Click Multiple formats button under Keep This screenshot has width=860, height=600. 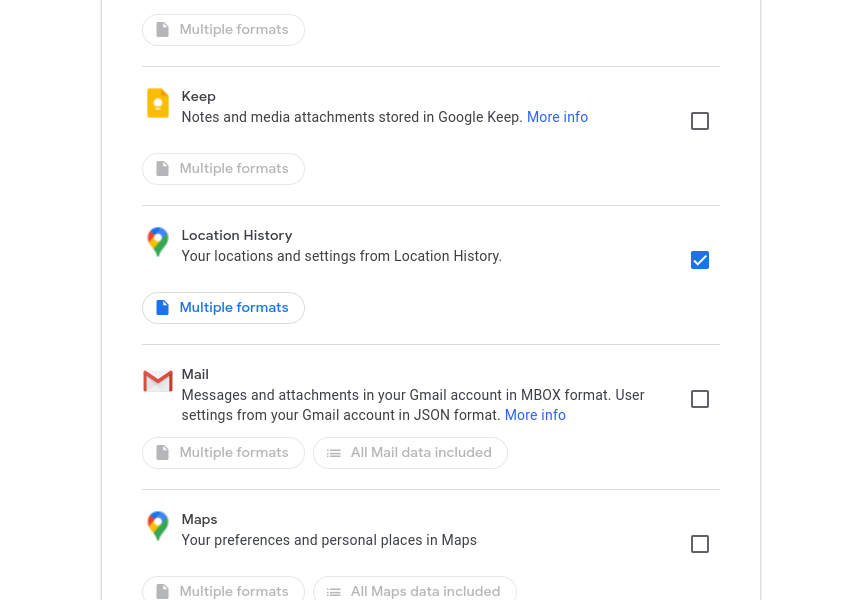pos(223,169)
